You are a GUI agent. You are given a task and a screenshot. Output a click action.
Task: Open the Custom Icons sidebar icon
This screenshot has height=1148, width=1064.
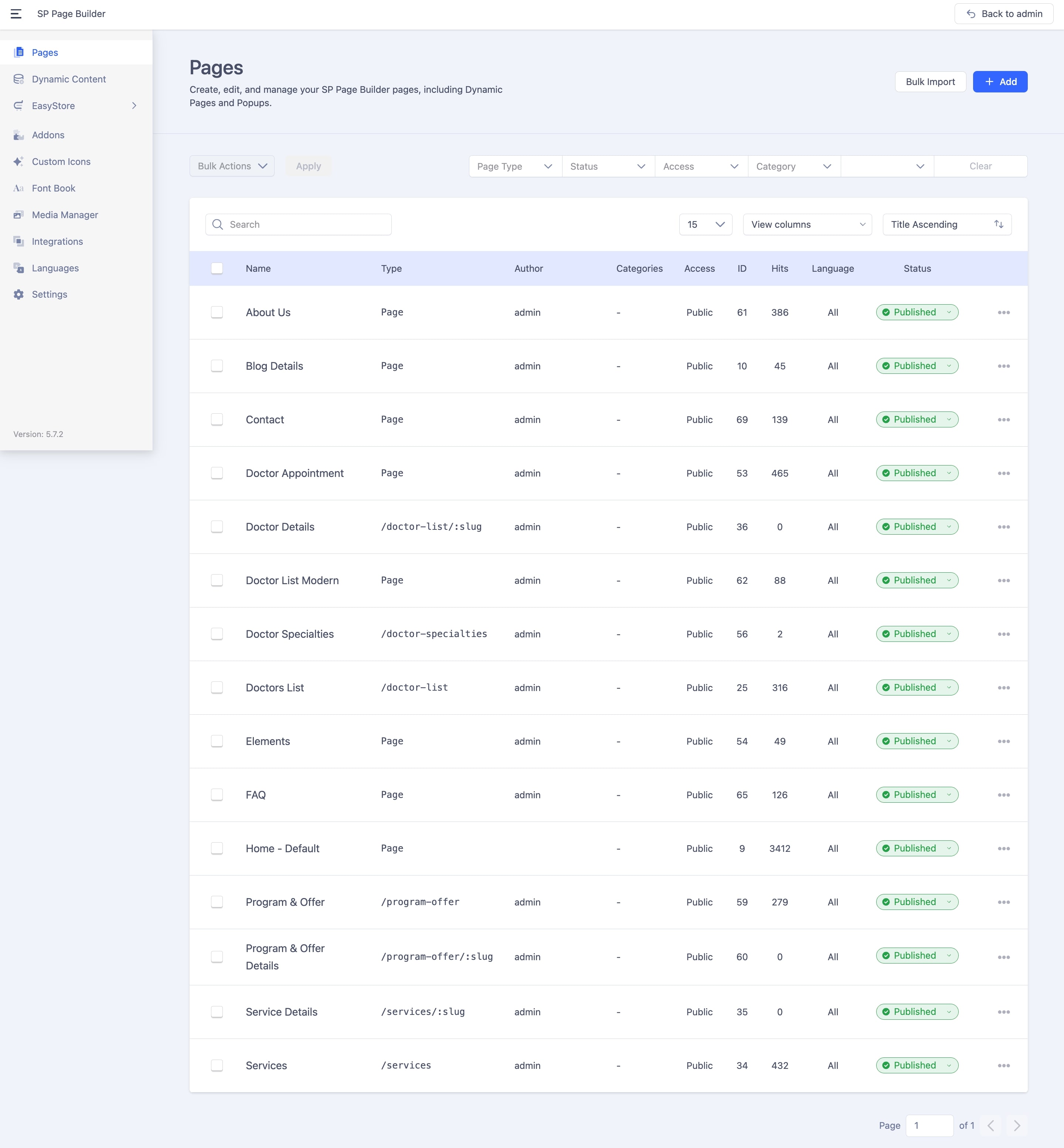(18, 161)
